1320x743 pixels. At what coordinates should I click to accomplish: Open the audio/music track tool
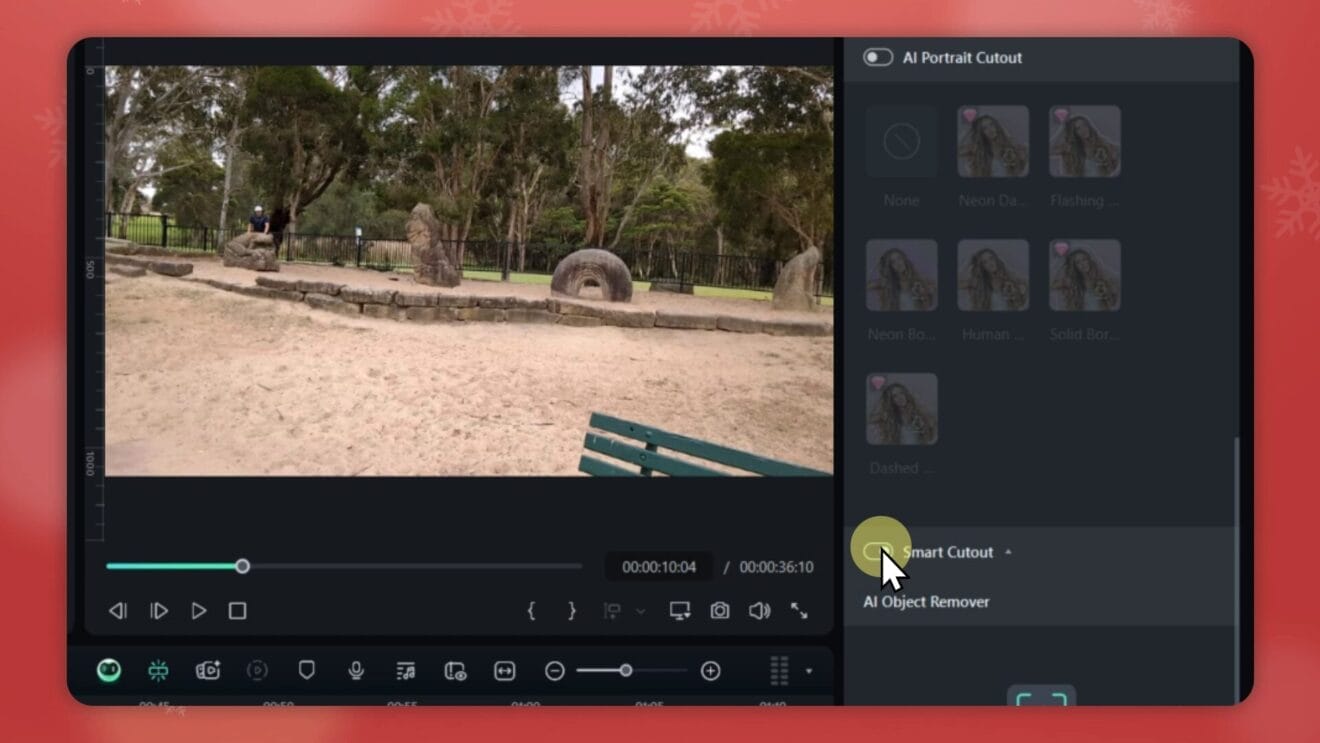tap(406, 670)
